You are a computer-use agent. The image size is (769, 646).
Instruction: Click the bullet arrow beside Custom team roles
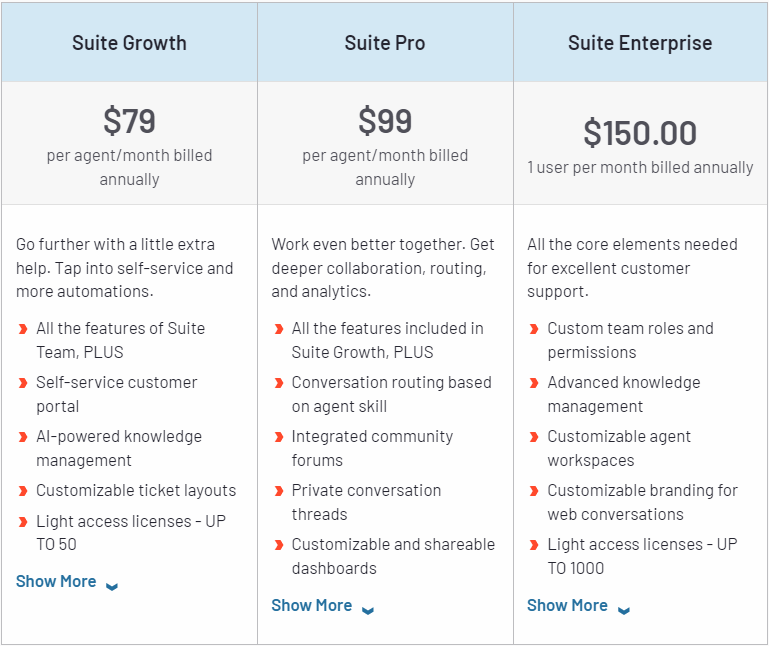pyautogui.click(x=534, y=329)
